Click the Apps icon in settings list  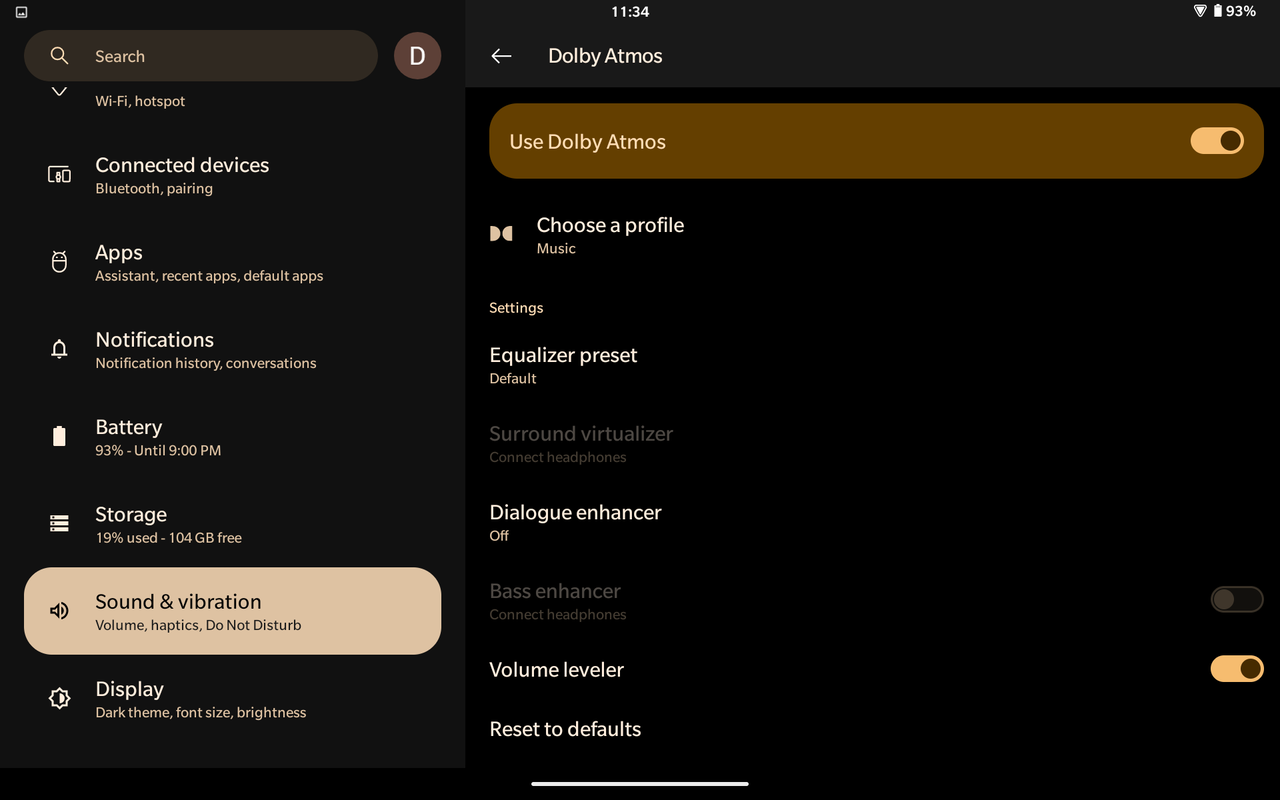coord(59,262)
